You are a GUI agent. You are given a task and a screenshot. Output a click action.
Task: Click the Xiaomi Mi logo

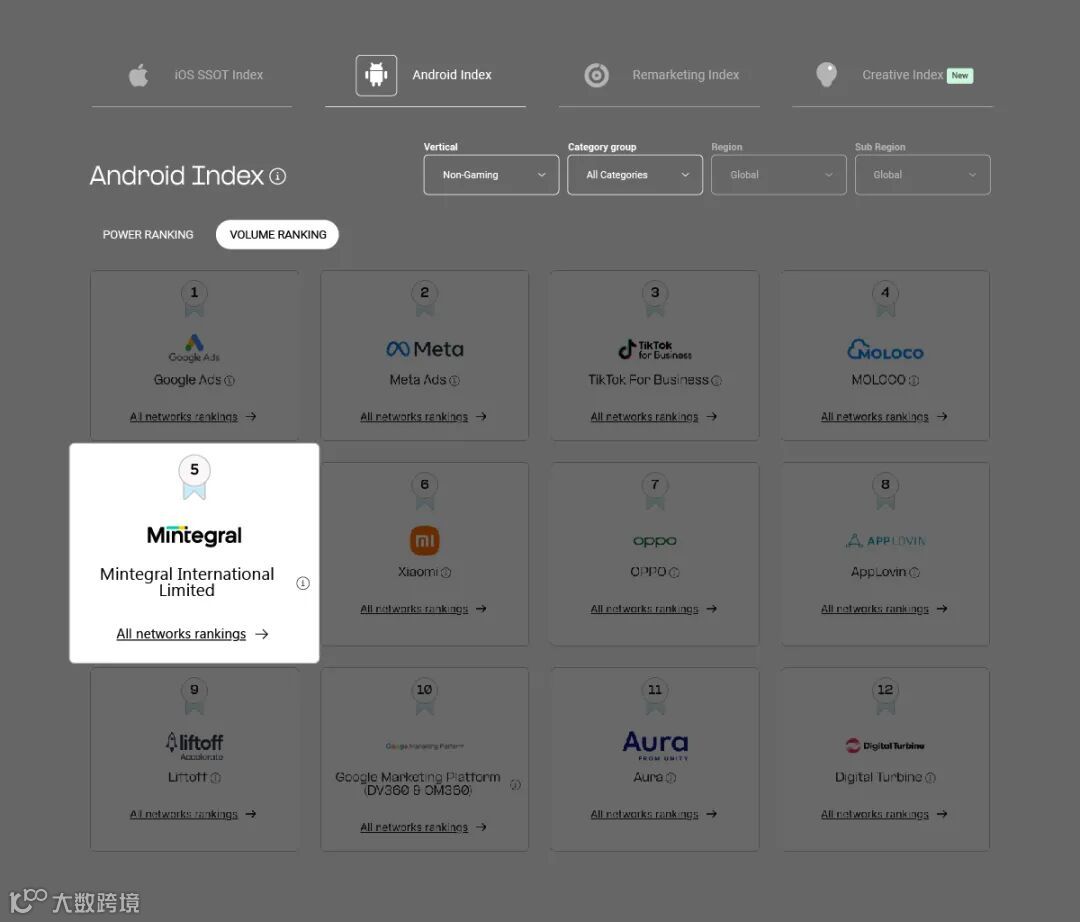point(425,541)
